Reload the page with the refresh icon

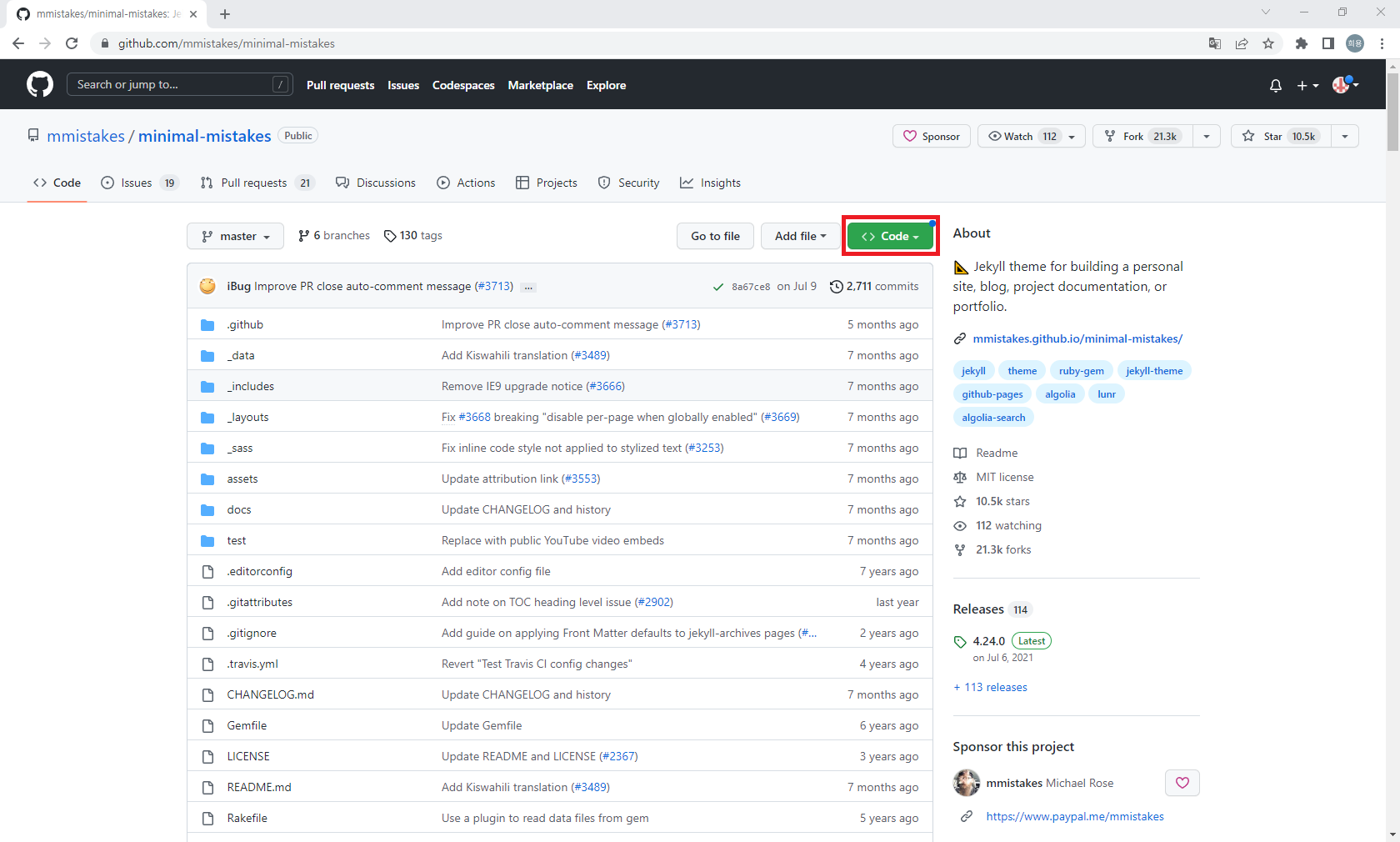click(72, 43)
